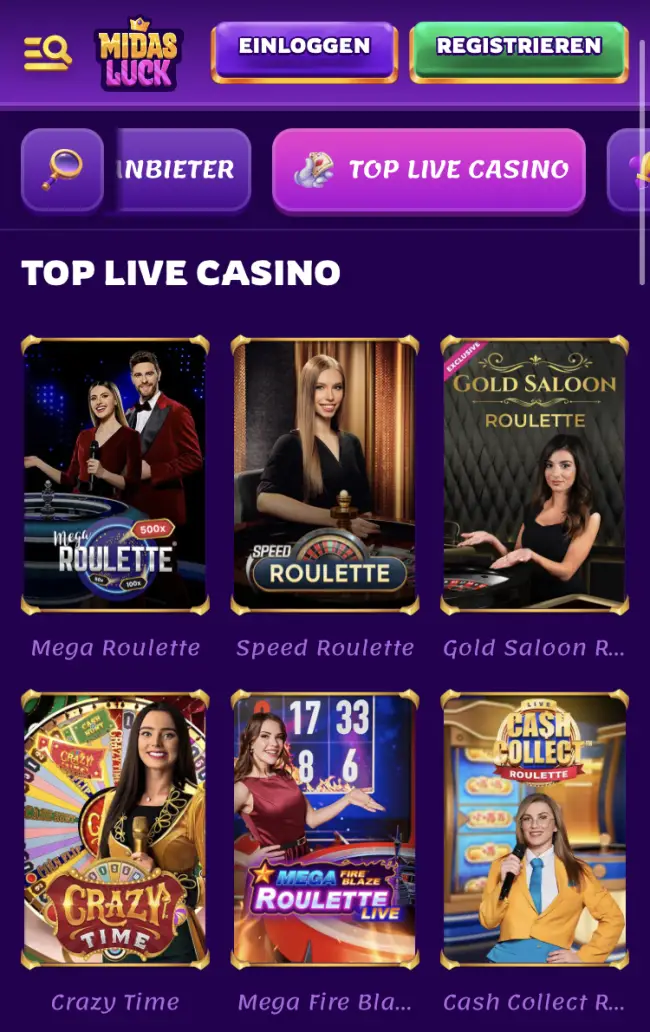Click the Einloggen button

[x=304, y=53]
